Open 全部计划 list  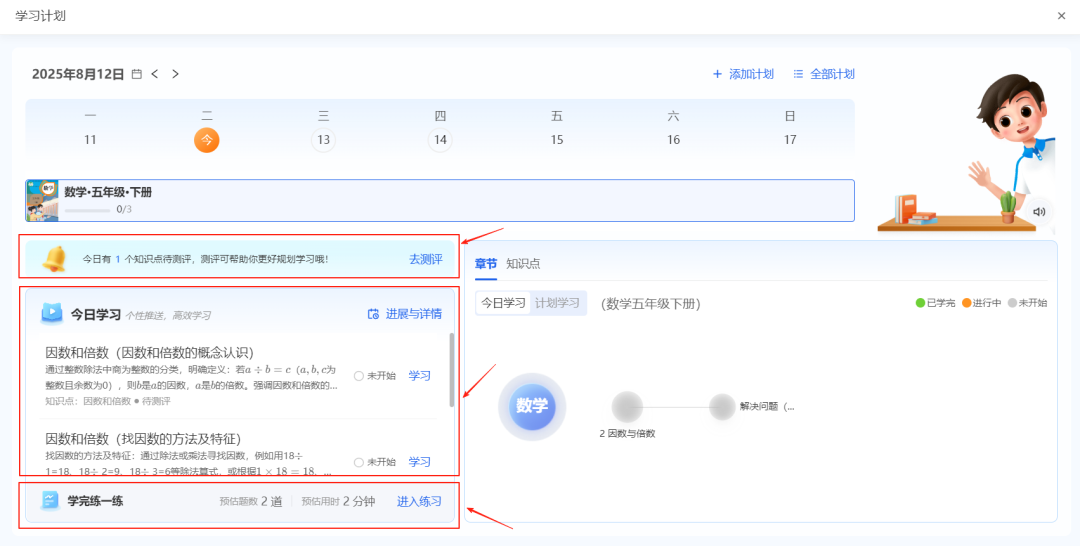coord(823,74)
